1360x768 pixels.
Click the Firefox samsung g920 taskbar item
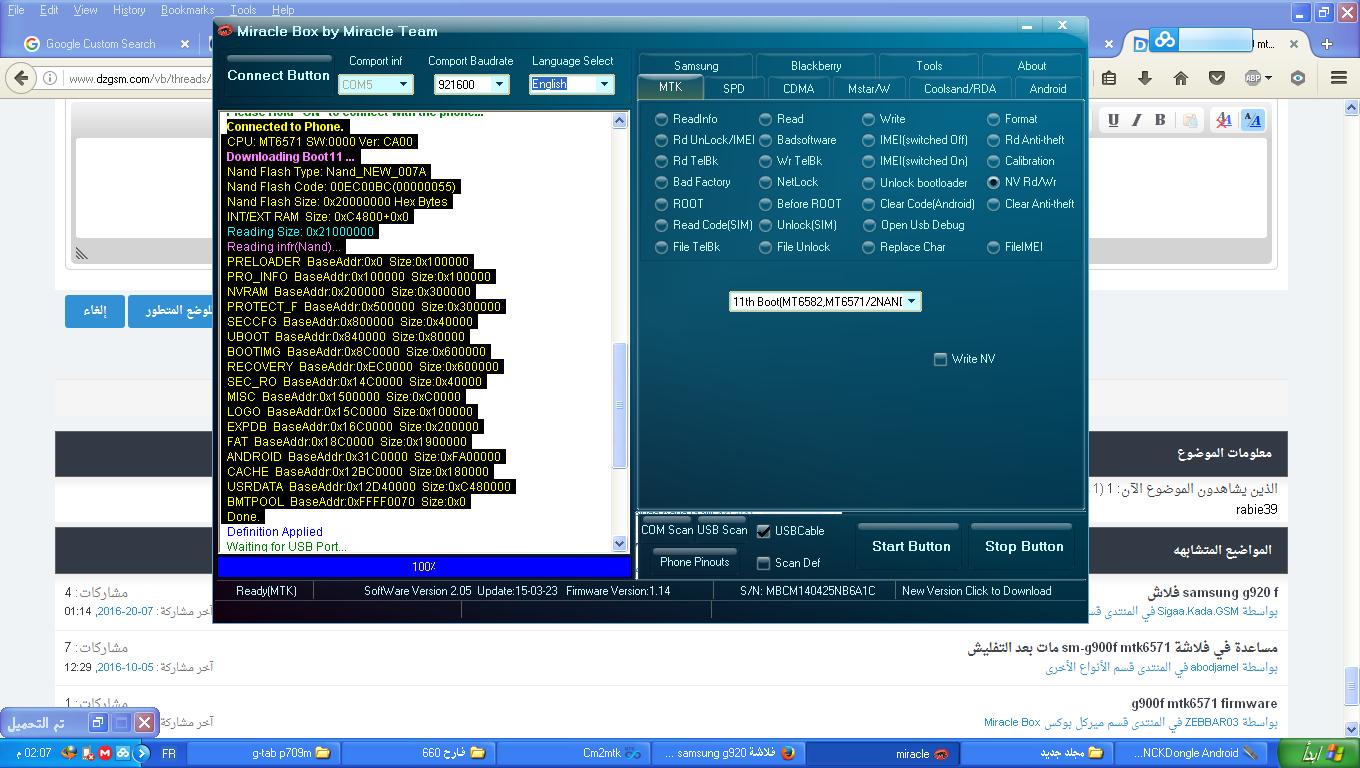coord(728,753)
